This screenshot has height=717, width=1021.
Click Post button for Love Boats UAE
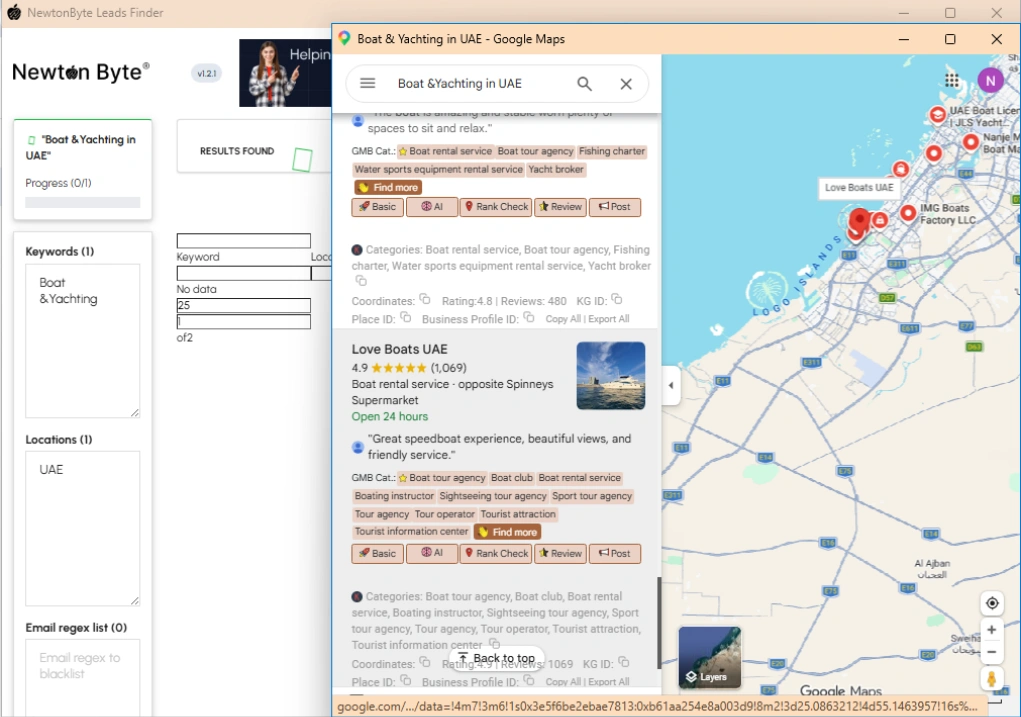(615, 554)
